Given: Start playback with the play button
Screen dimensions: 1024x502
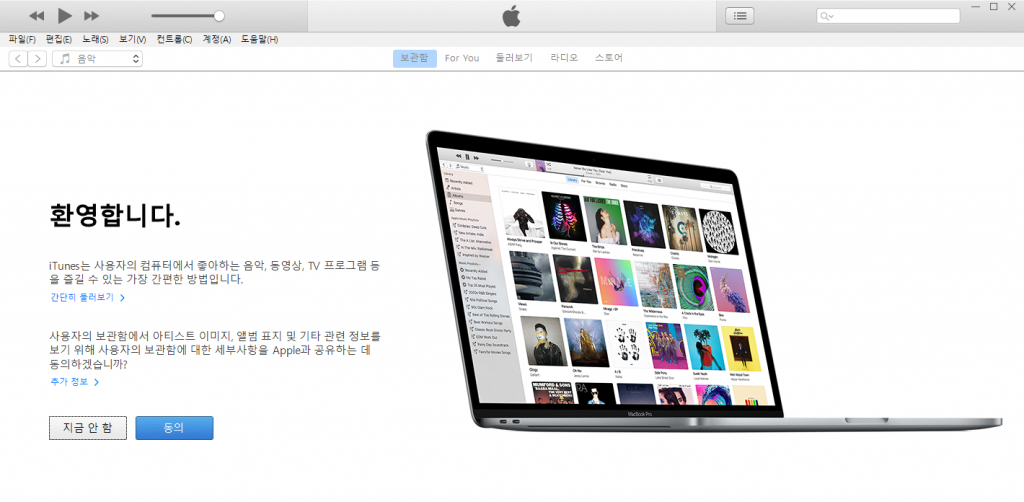Looking at the screenshot, I should [x=65, y=16].
